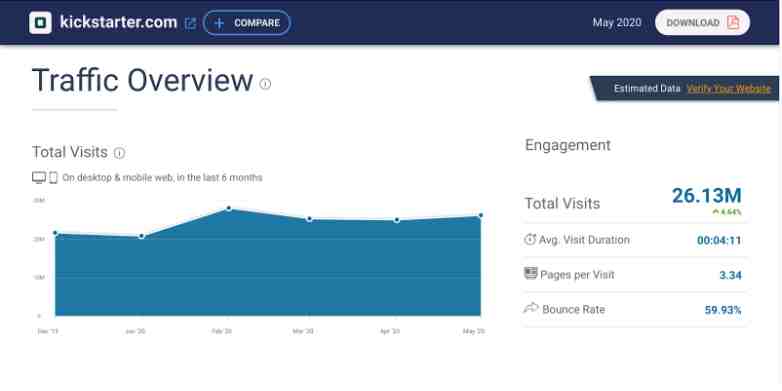The height and width of the screenshot is (391, 782).
Task: Click the plus COMPARE button
Action: [247, 23]
